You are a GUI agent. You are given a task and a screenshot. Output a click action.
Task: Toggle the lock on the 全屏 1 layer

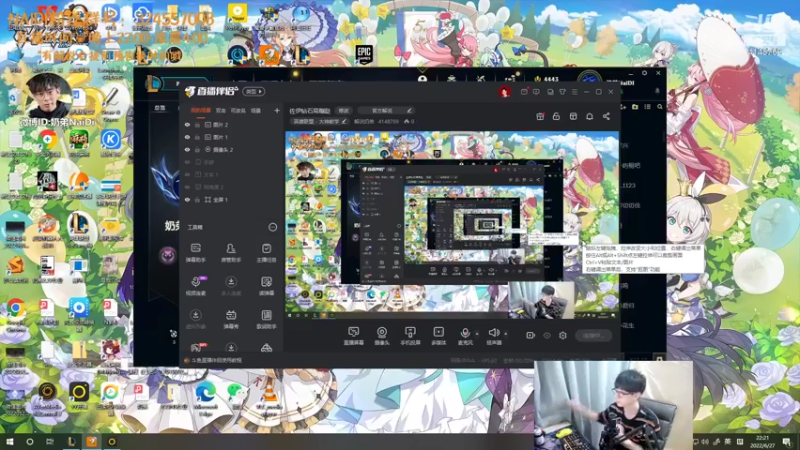(197, 199)
